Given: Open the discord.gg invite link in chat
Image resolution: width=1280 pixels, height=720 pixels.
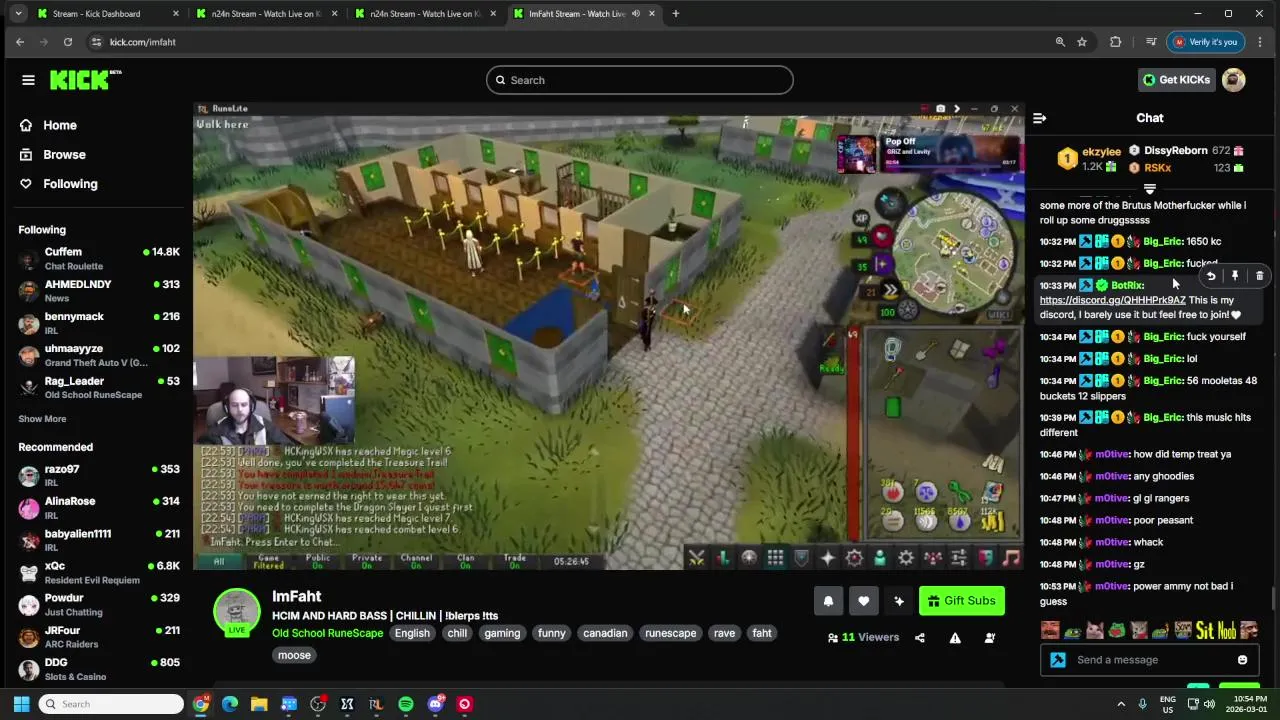Looking at the screenshot, I should click(x=1112, y=300).
